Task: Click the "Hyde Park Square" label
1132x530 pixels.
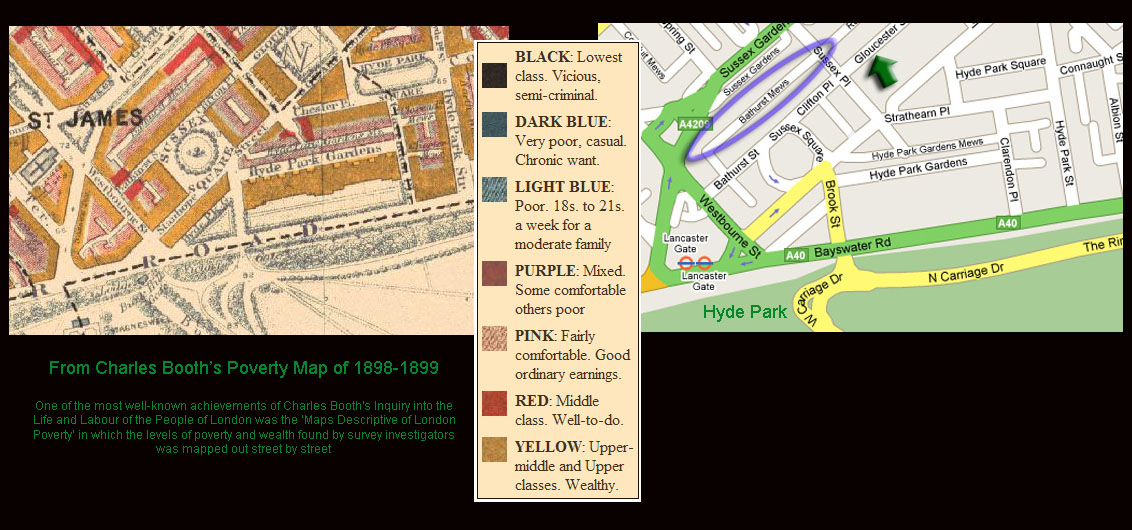Action: pyautogui.click(x=1001, y=69)
